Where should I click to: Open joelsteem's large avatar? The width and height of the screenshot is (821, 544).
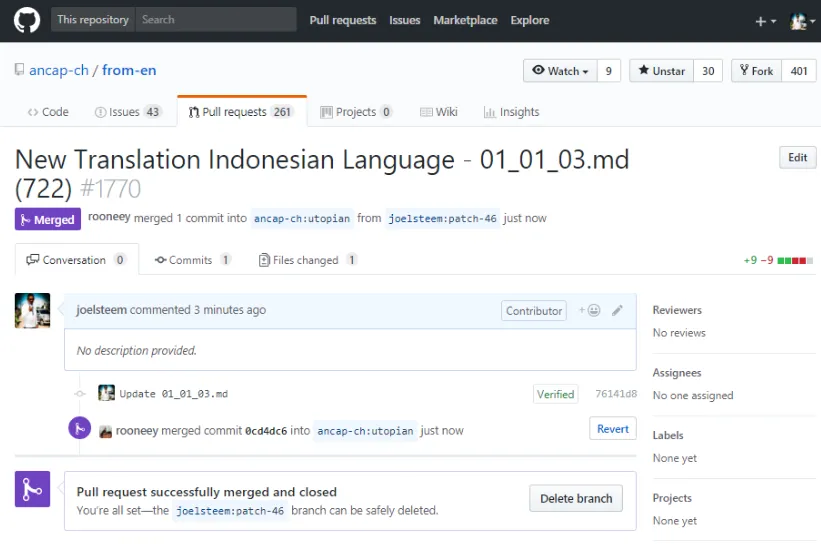(x=32, y=310)
